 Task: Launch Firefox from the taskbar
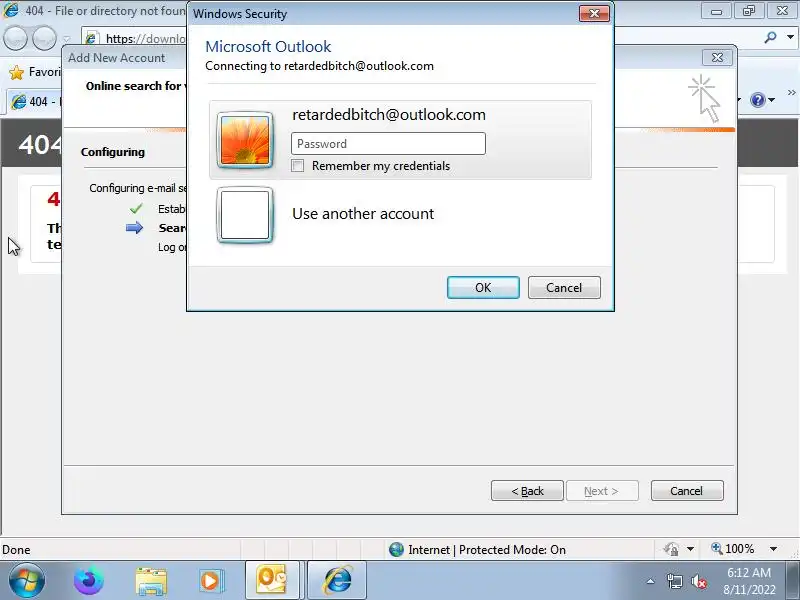(x=88, y=581)
